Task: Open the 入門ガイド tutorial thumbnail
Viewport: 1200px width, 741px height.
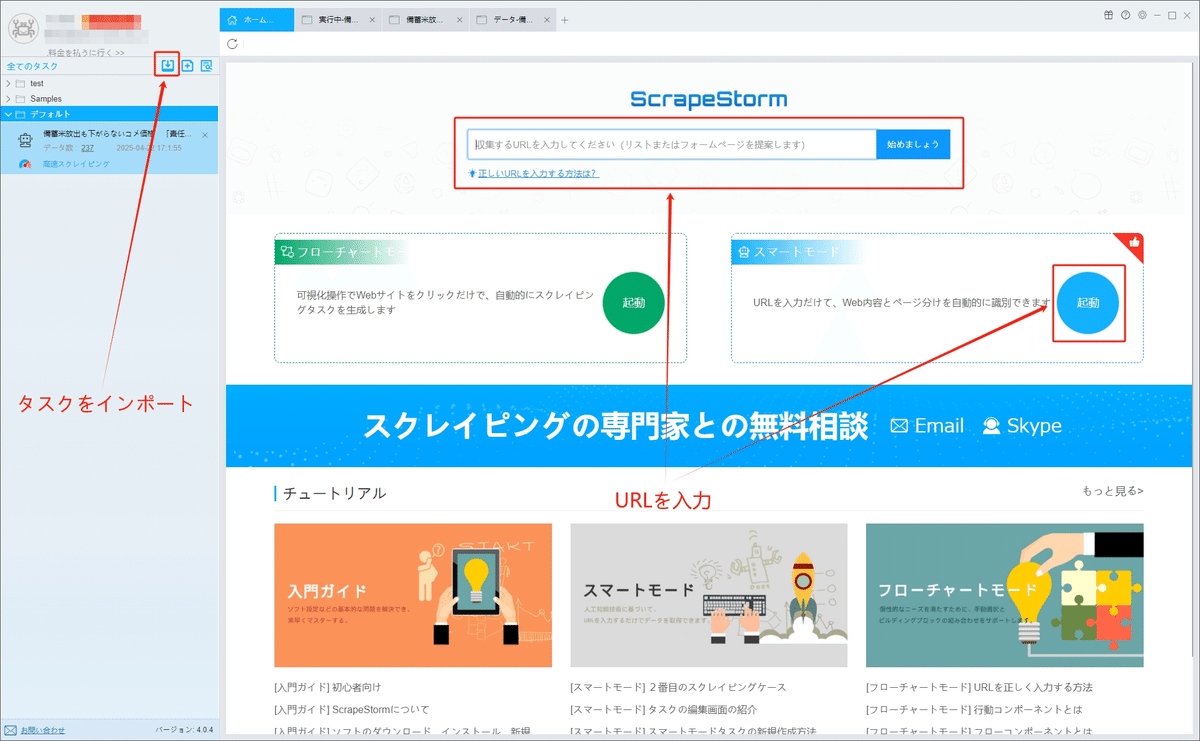Action: pyautogui.click(x=413, y=595)
